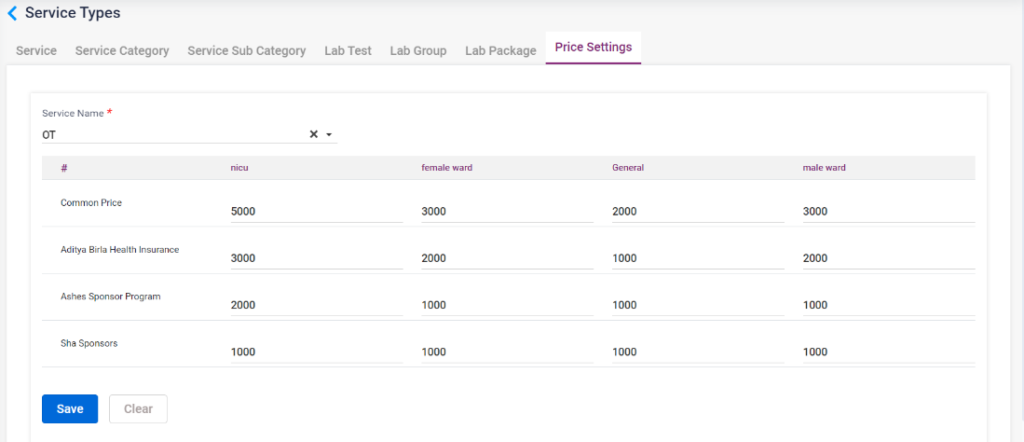Click Sha Sponsors male ward input
The height and width of the screenshot is (442, 1024).
pos(888,352)
